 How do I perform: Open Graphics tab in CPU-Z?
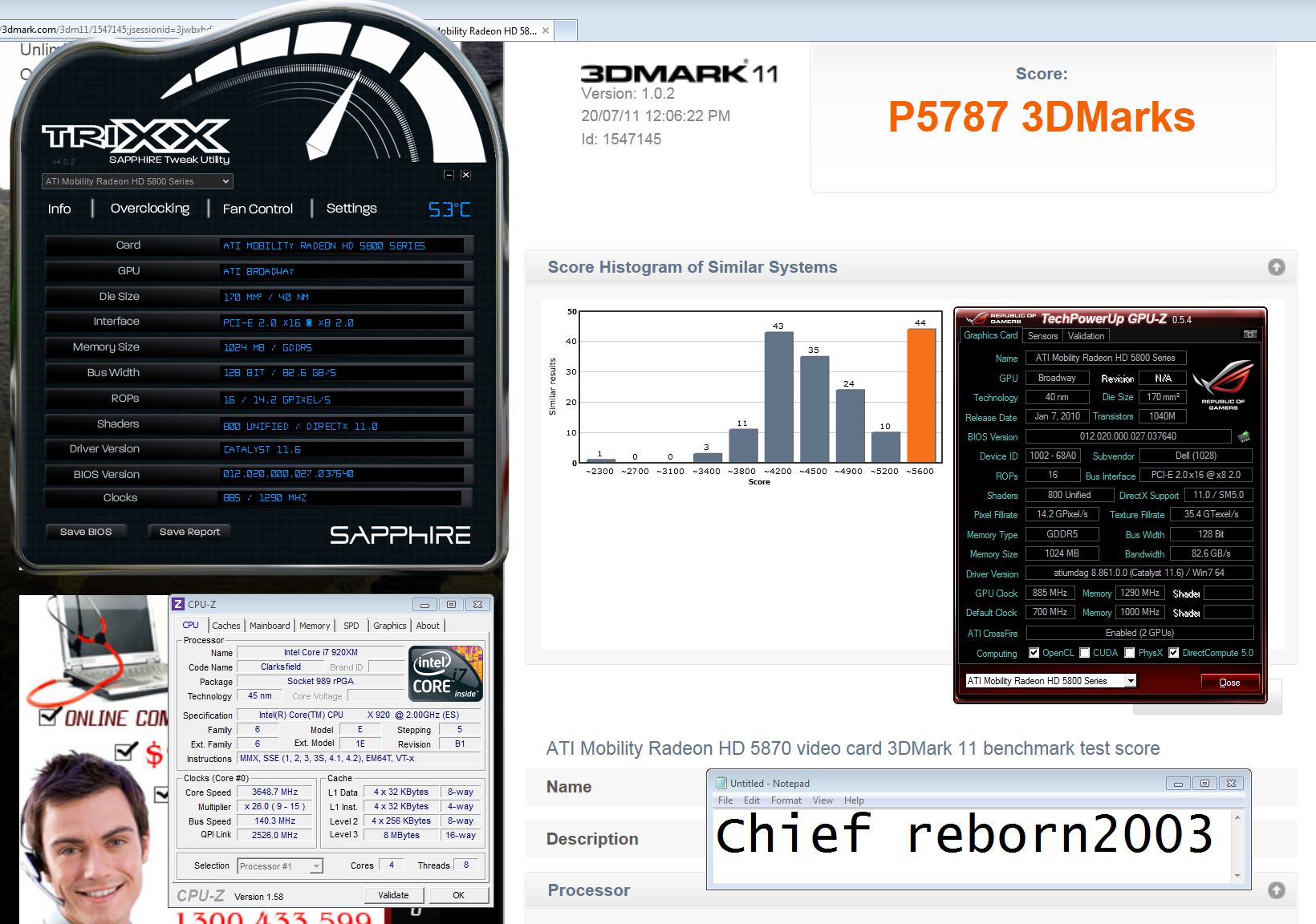[390, 626]
